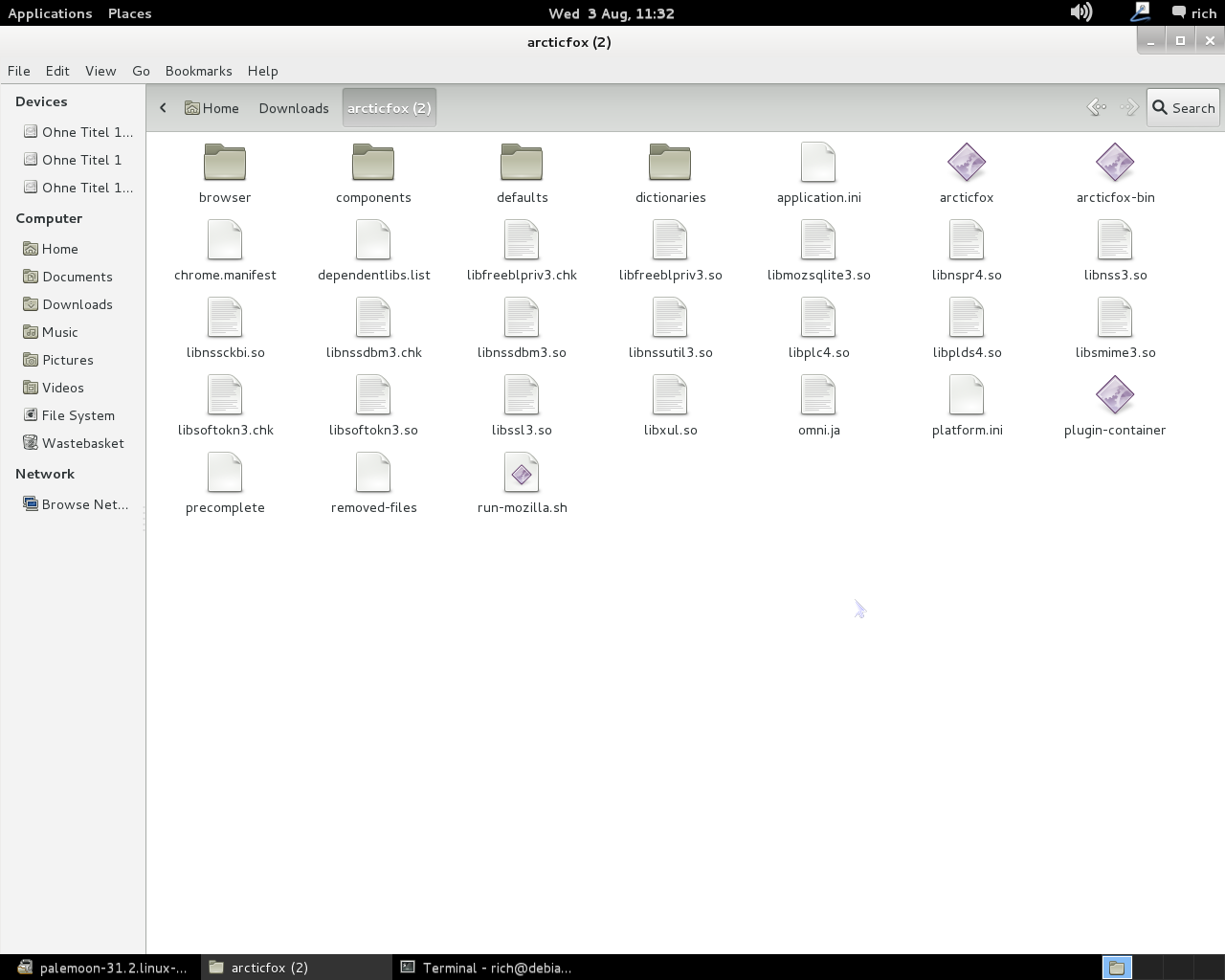Image resolution: width=1225 pixels, height=980 pixels.
Task: Select the libfreeblpriv3.chk file icon
Action: [522, 240]
